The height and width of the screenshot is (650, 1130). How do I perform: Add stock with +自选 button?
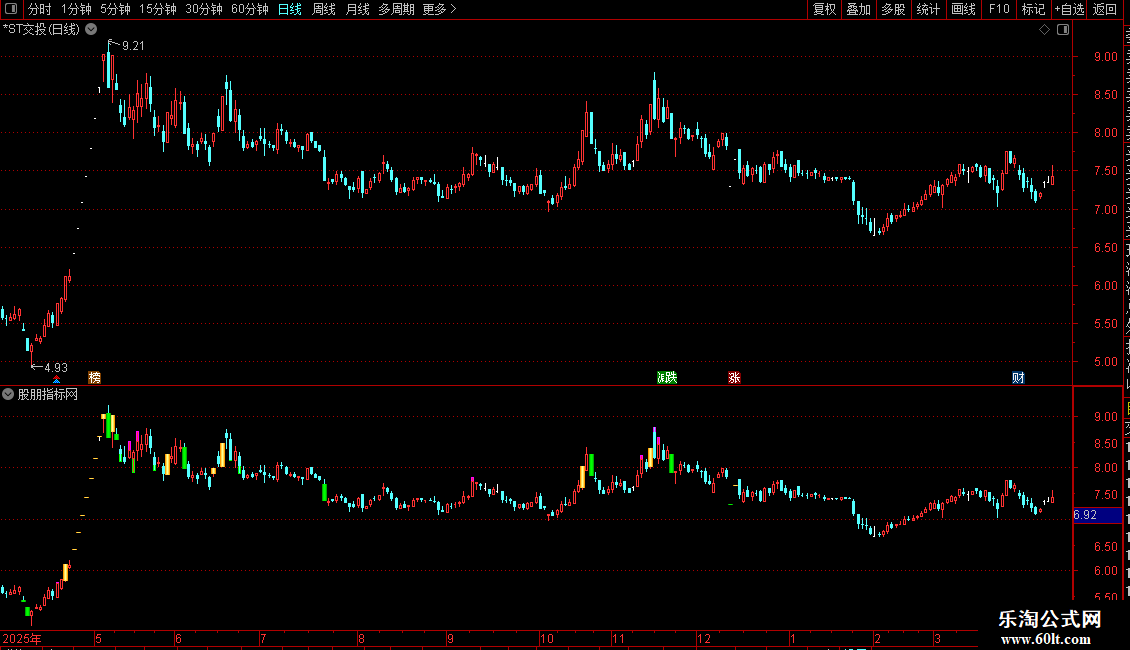click(x=1069, y=9)
